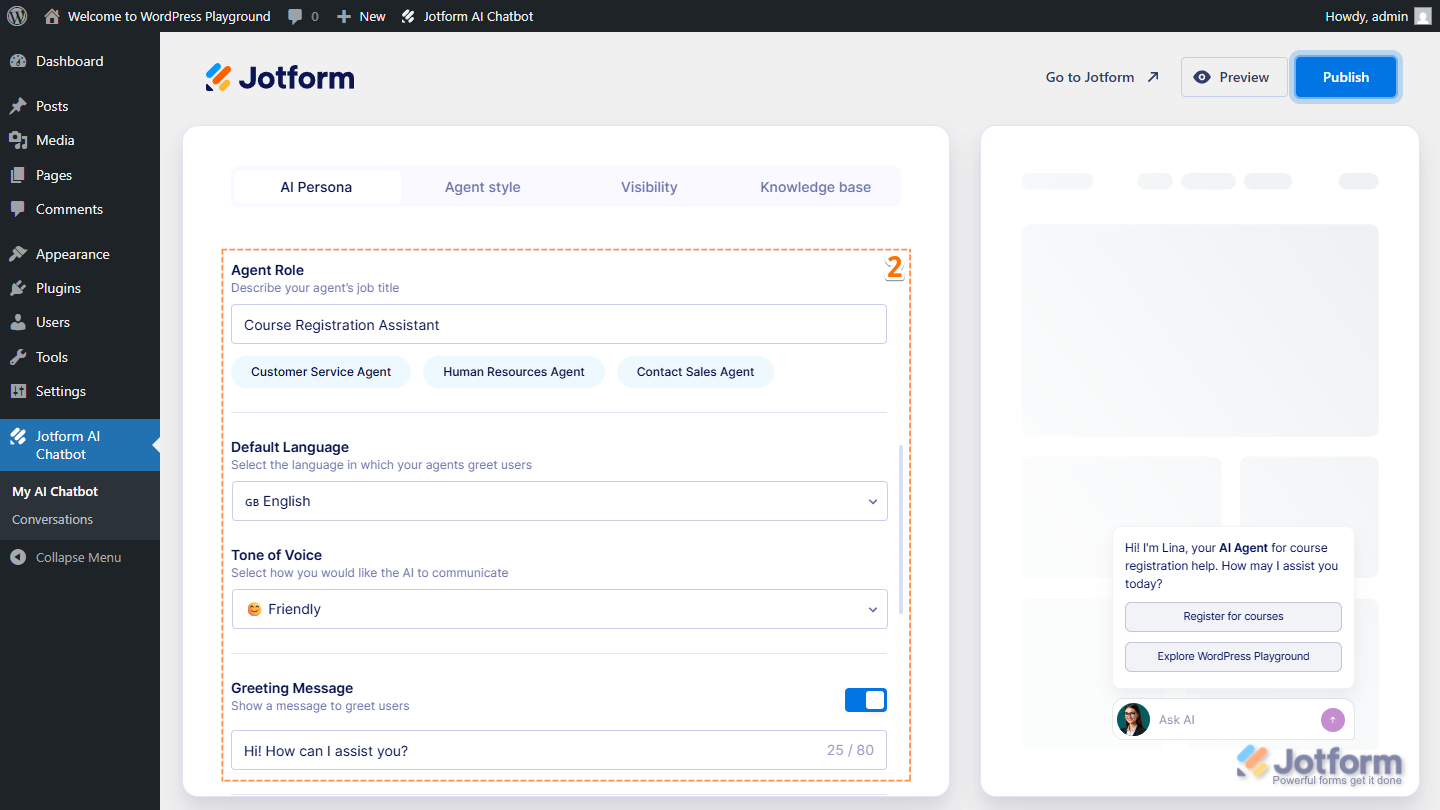1440x810 pixels.
Task: Click the Media icon in sidebar
Action: pos(18,140)
